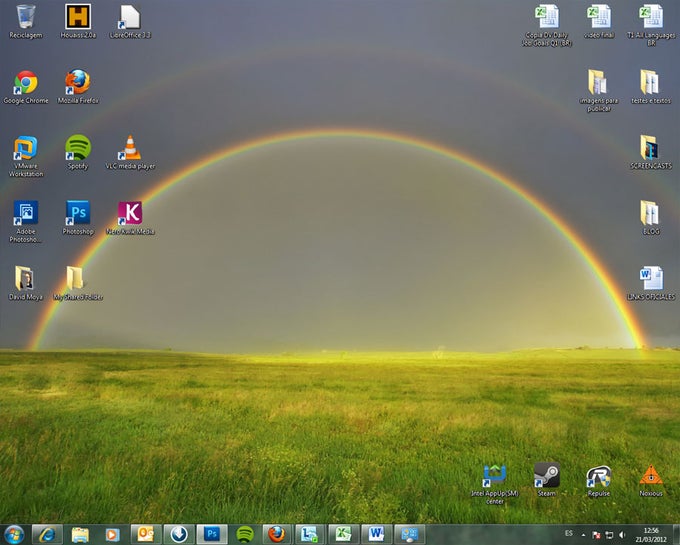Select the imagens para publicar folder

[599, 91]
